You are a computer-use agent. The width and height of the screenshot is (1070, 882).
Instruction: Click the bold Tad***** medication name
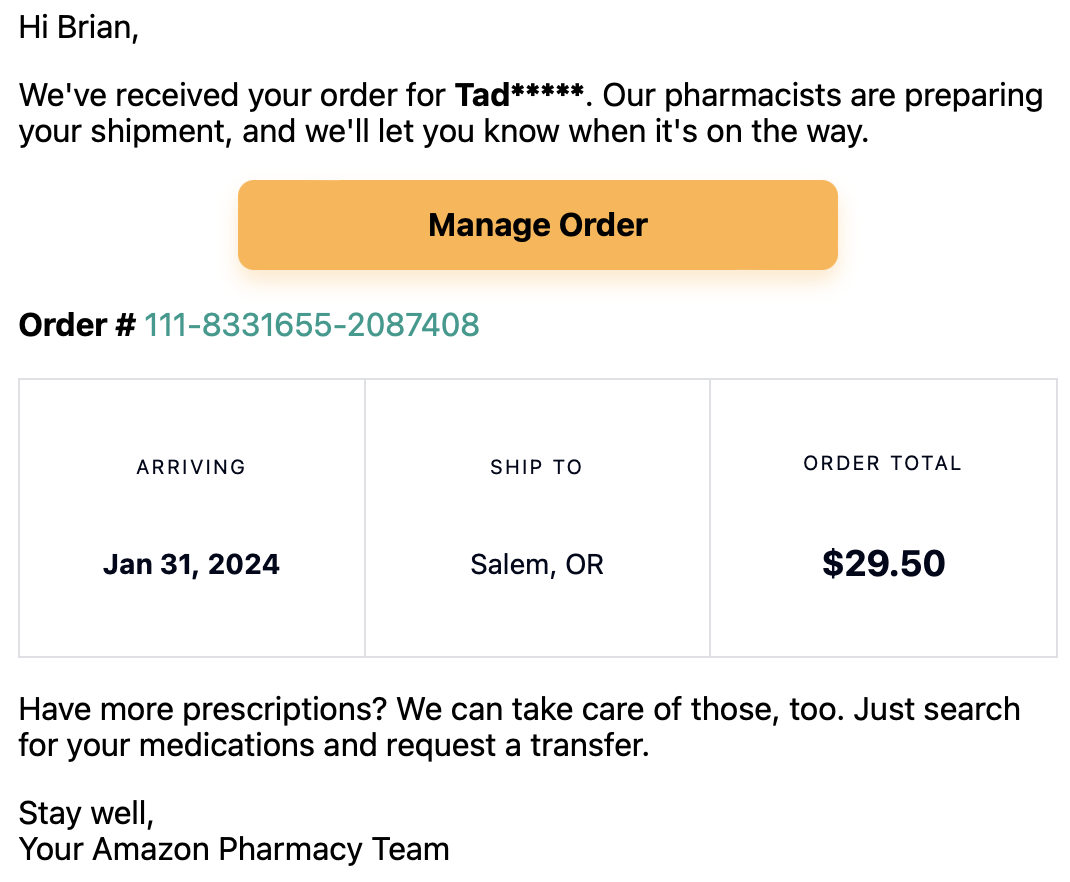519,96
